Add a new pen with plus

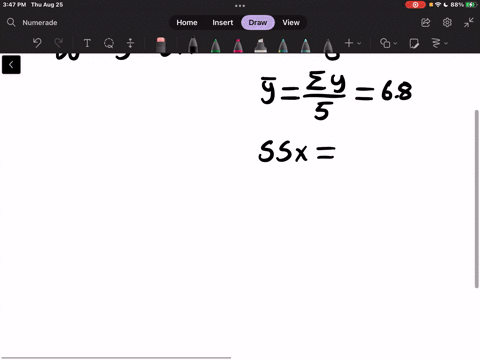click(x=349, y=43)
